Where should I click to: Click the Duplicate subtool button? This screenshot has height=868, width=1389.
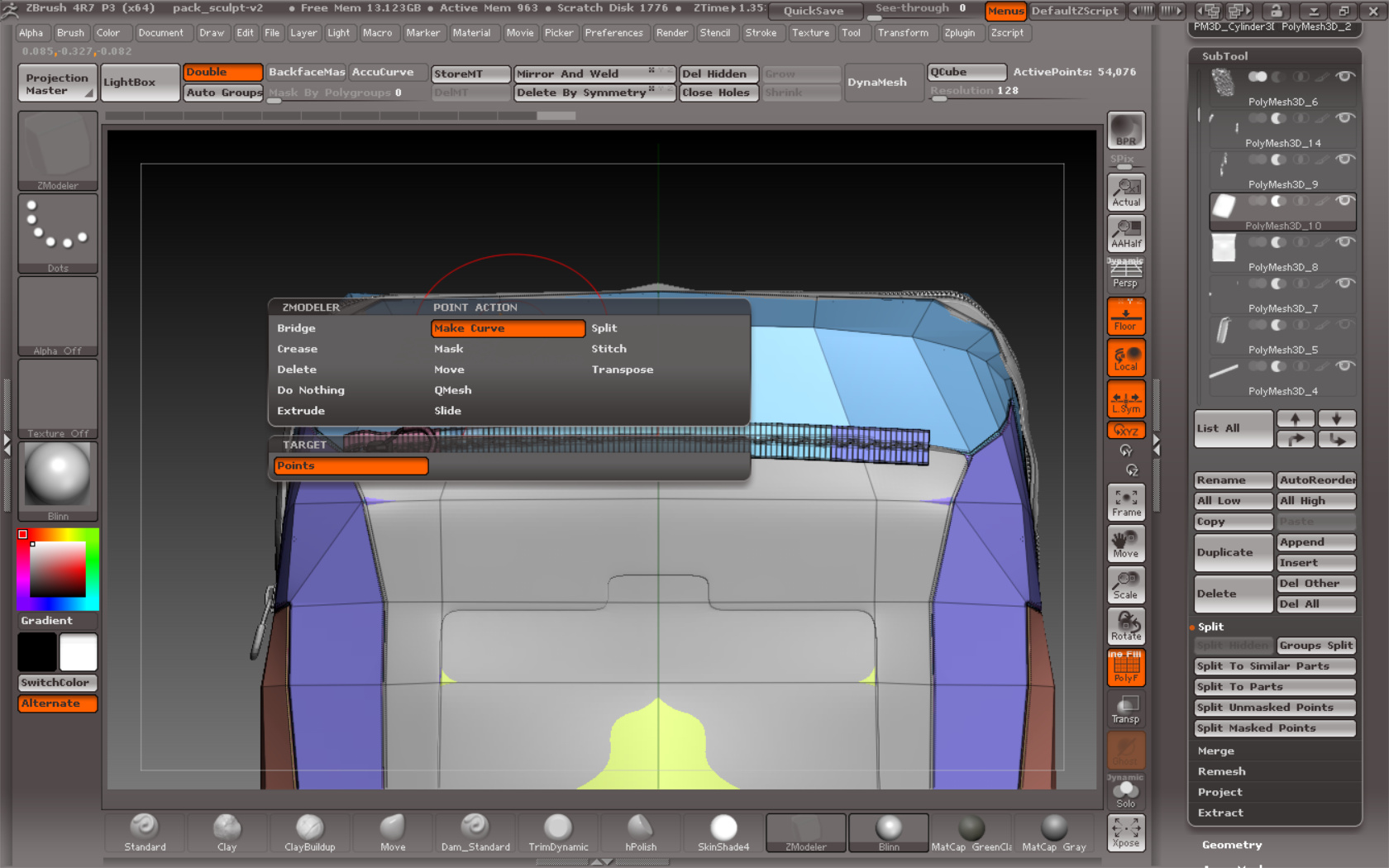point(1233,552)
